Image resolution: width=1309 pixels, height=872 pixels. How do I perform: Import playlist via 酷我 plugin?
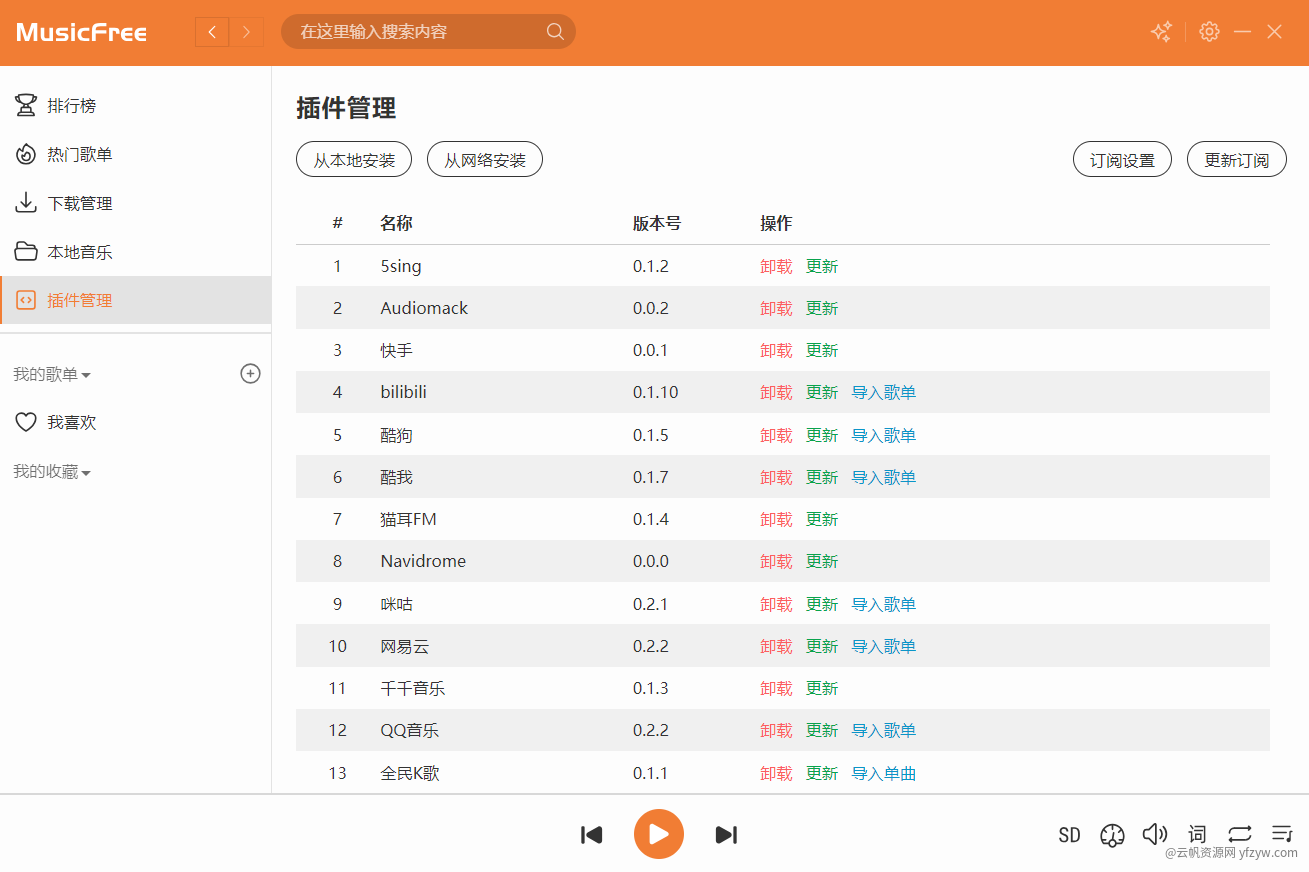[x=884, y=477]
